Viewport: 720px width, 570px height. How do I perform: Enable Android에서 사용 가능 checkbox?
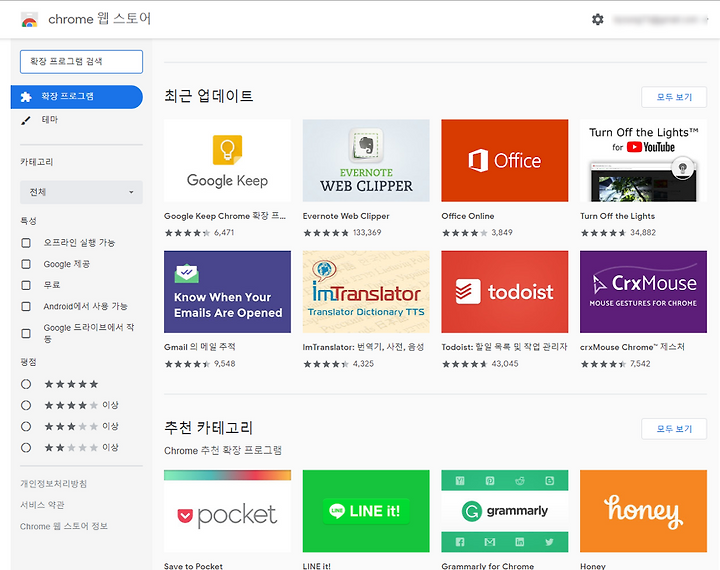[x=26, y=306]
